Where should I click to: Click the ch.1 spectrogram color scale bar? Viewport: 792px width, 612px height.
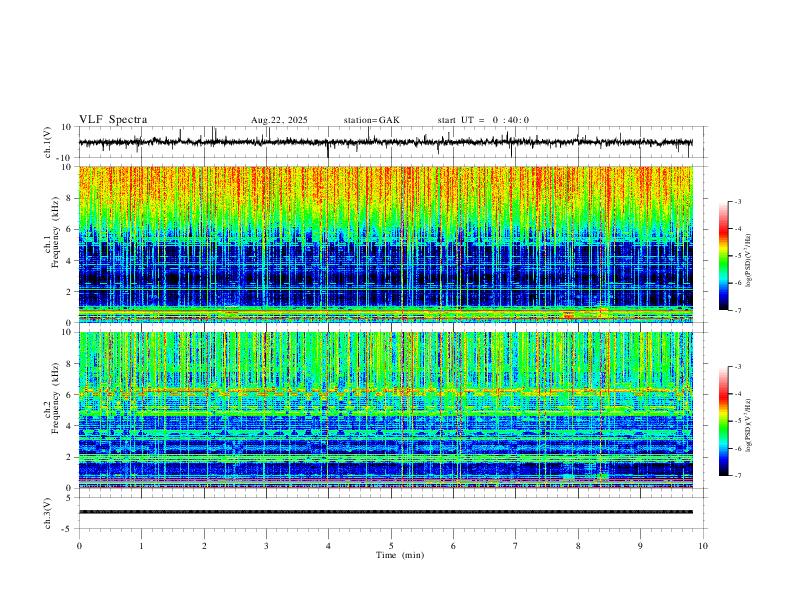coord(723,256)
